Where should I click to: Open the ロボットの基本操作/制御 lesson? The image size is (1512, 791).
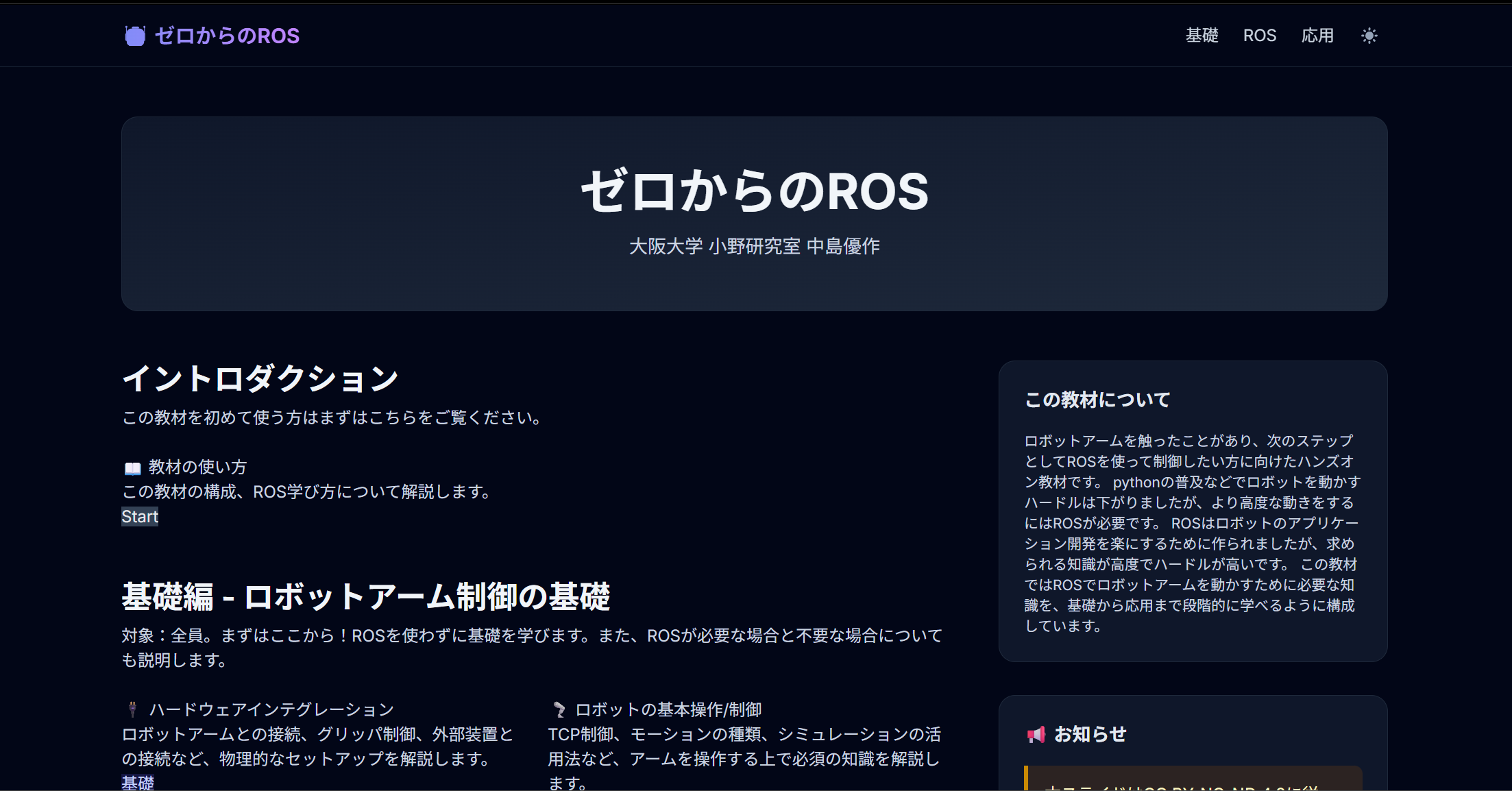(x=669, y=709)
